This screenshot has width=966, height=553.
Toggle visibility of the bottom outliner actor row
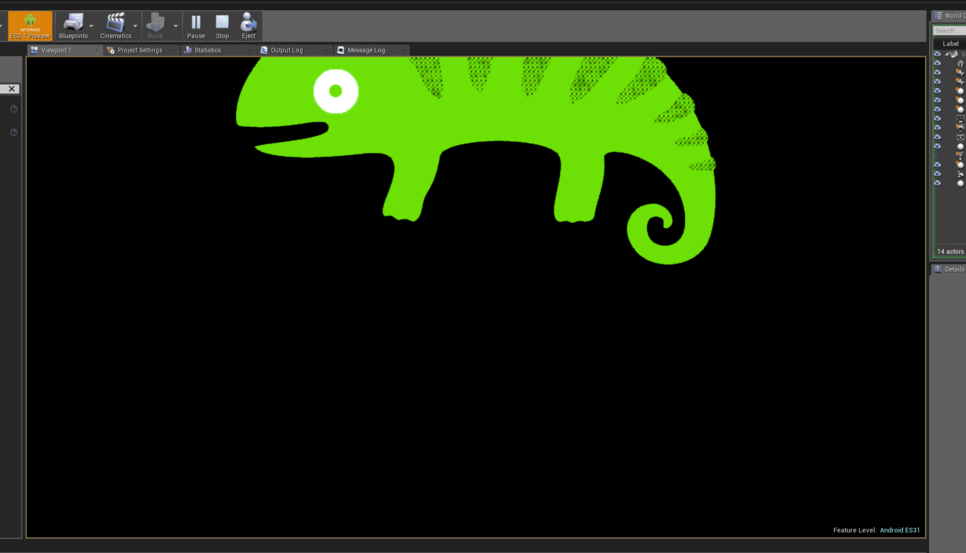coord(938,183)
